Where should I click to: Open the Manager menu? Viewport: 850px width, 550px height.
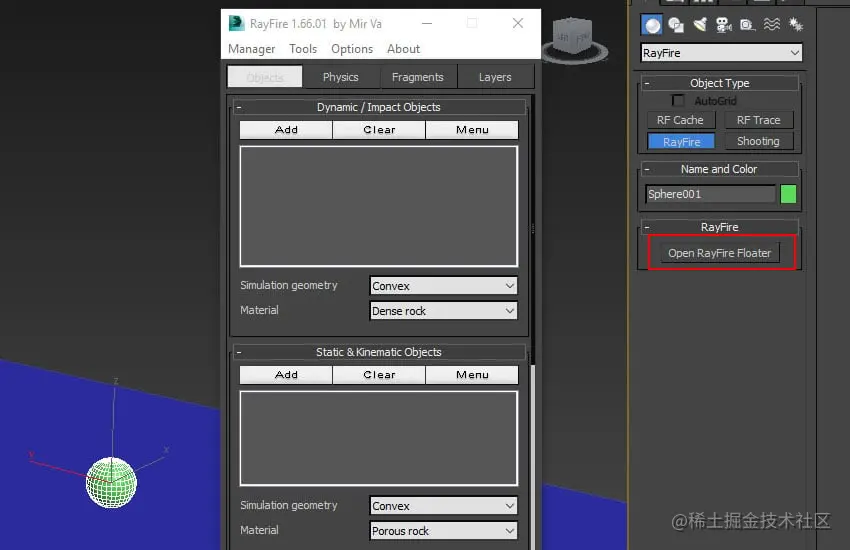[x=252, y=49]
